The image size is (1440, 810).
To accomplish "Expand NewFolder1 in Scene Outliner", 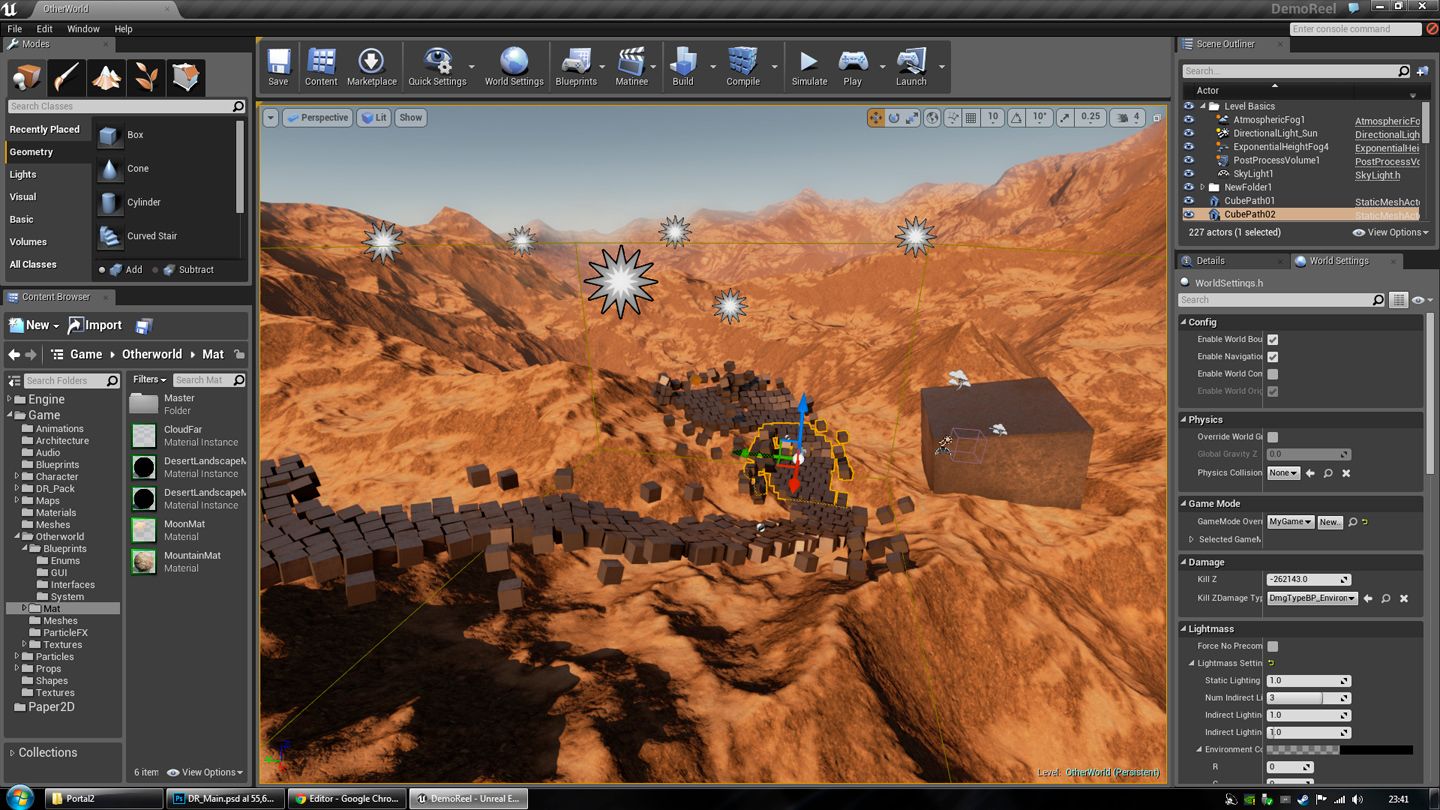I will (1202, 187).
